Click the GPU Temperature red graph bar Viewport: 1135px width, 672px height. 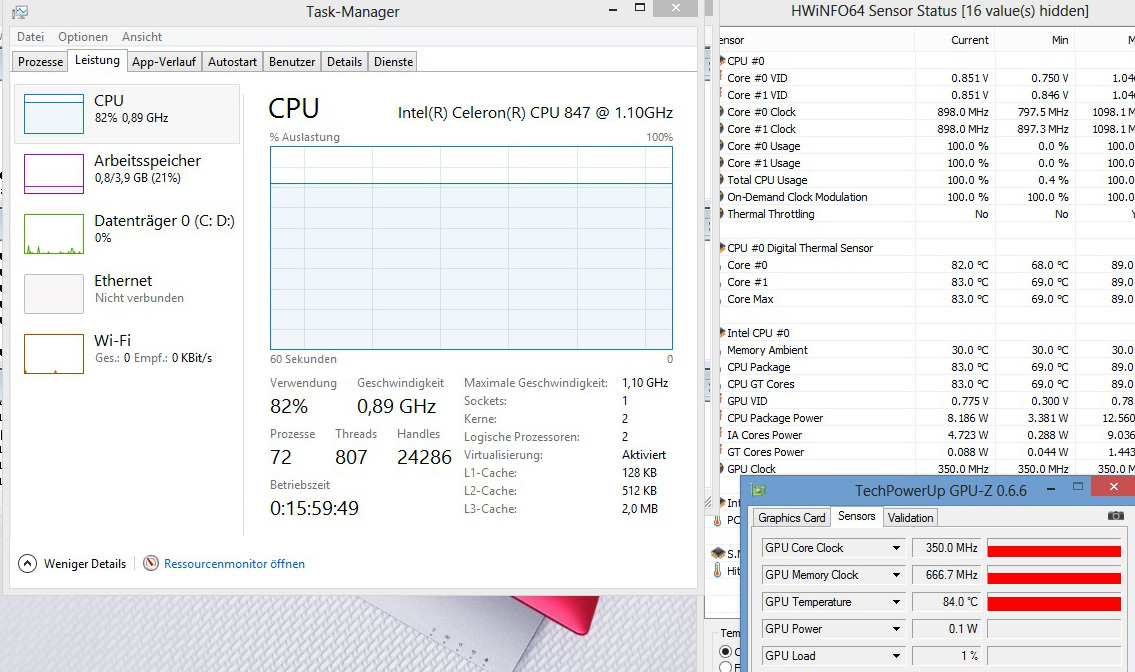click(x=1054, y=604)
